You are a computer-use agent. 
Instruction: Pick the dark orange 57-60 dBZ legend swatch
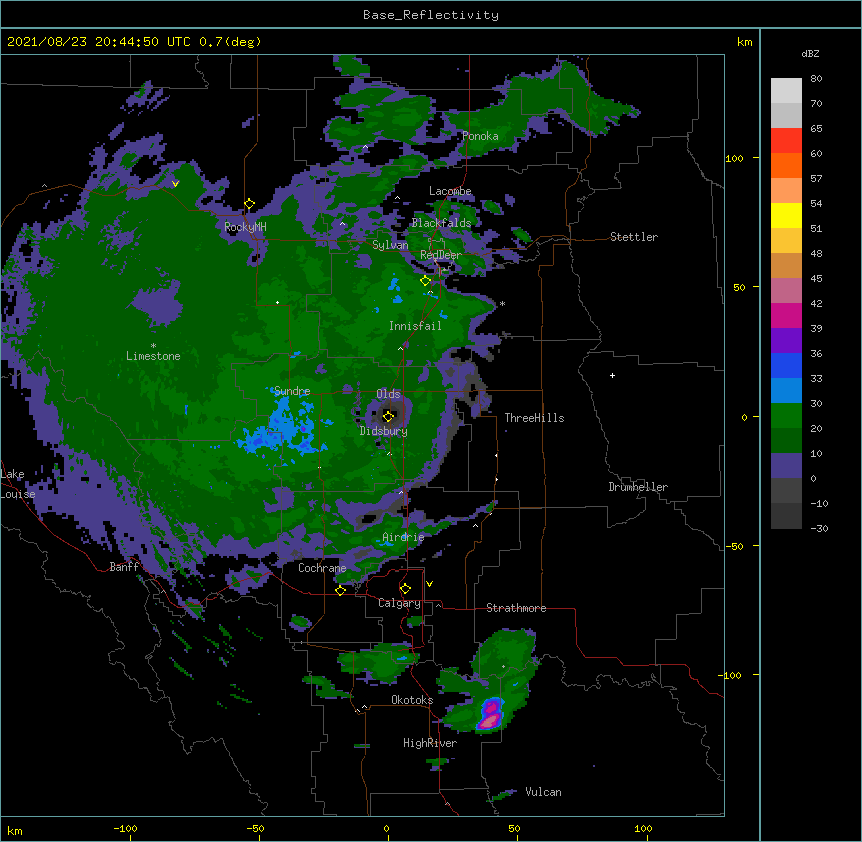click(x=786, y=165)
